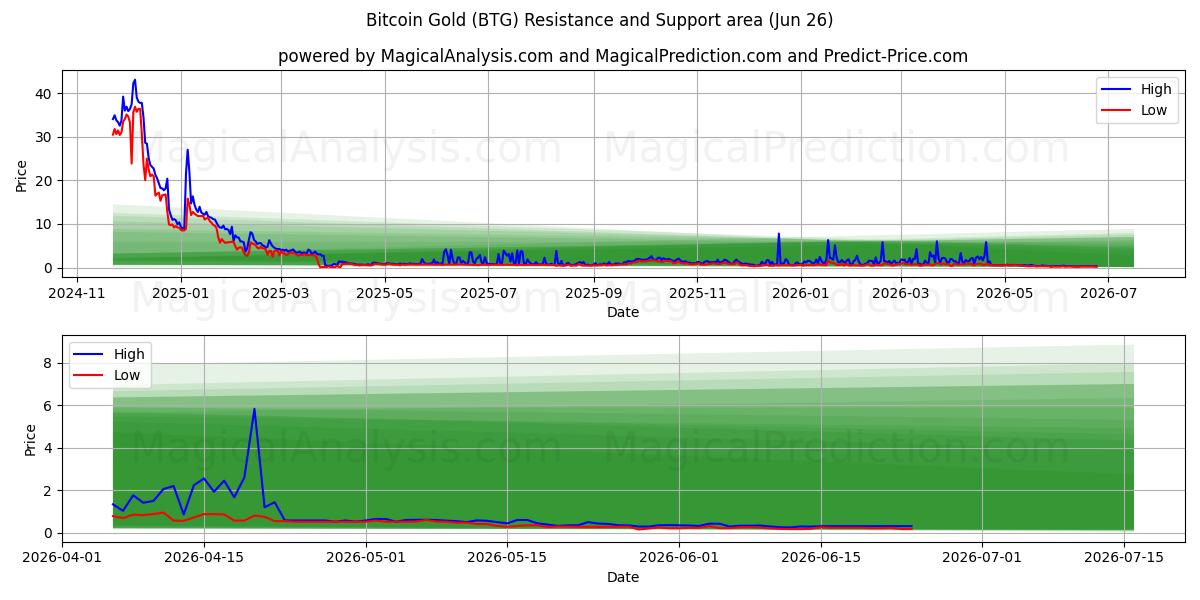Image resolution: width=1200 pixels, height=600 pixels.
Task: Click the '2025-01' x-axis label on the top chart
Action: [181, 293]
